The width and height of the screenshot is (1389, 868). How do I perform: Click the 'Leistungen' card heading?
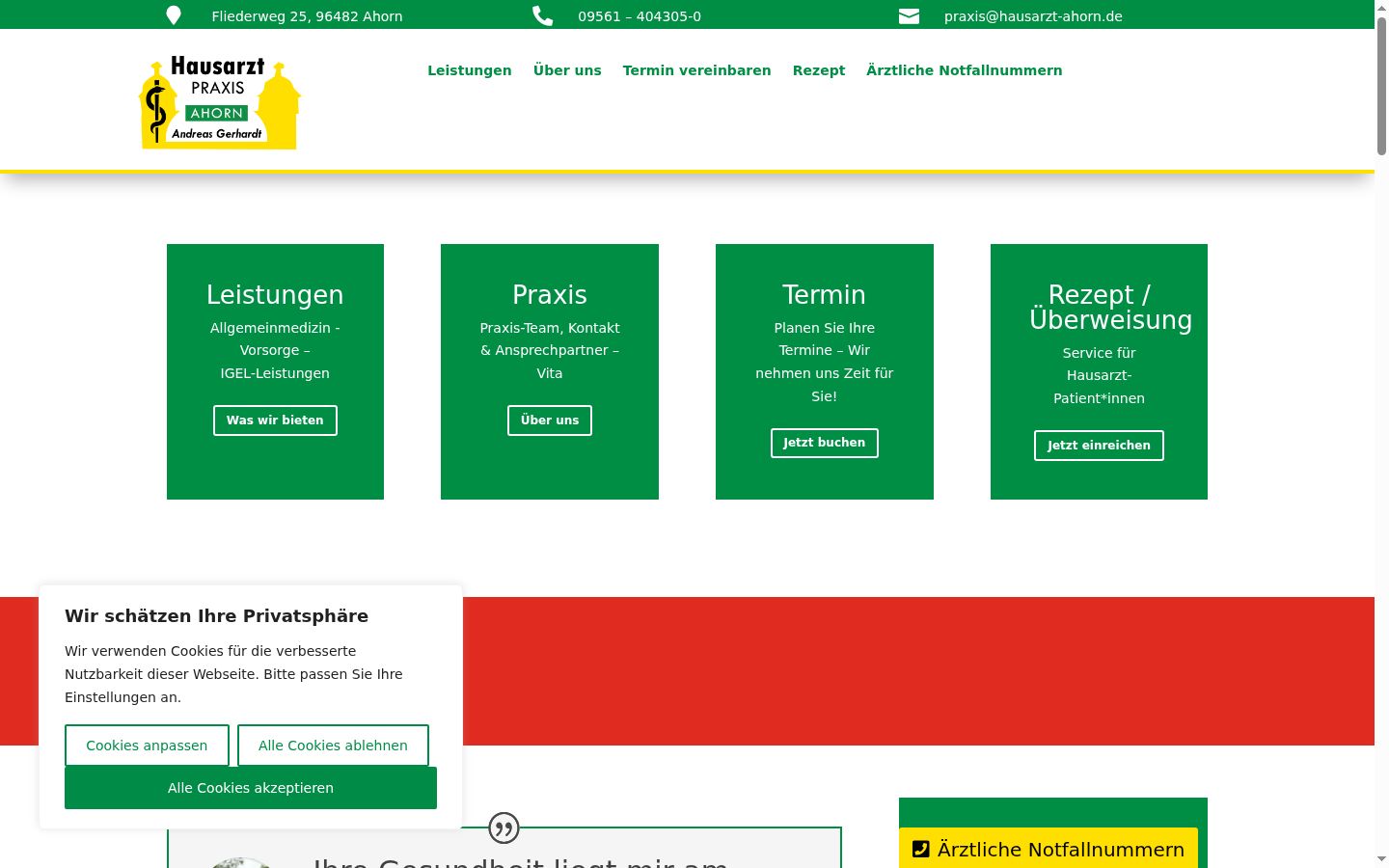click(275, 294)
